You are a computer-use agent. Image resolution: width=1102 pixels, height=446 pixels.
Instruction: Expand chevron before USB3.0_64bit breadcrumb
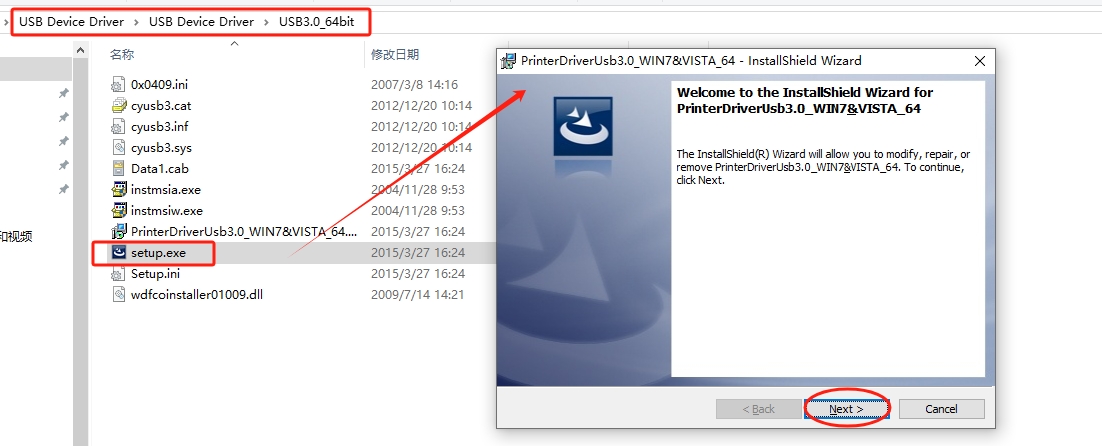coord(266,22)
